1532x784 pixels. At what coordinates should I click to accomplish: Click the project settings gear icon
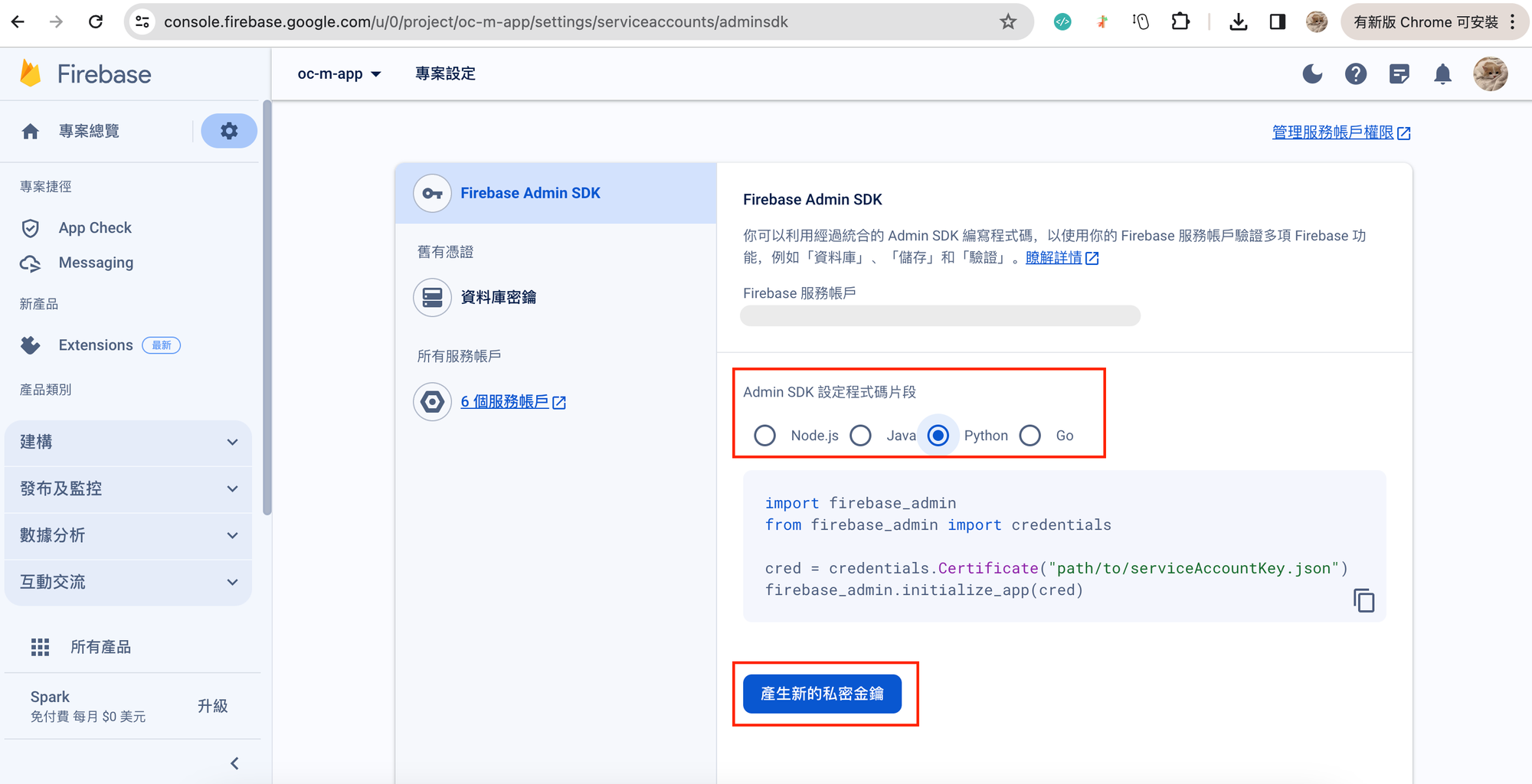coord(228,131)
